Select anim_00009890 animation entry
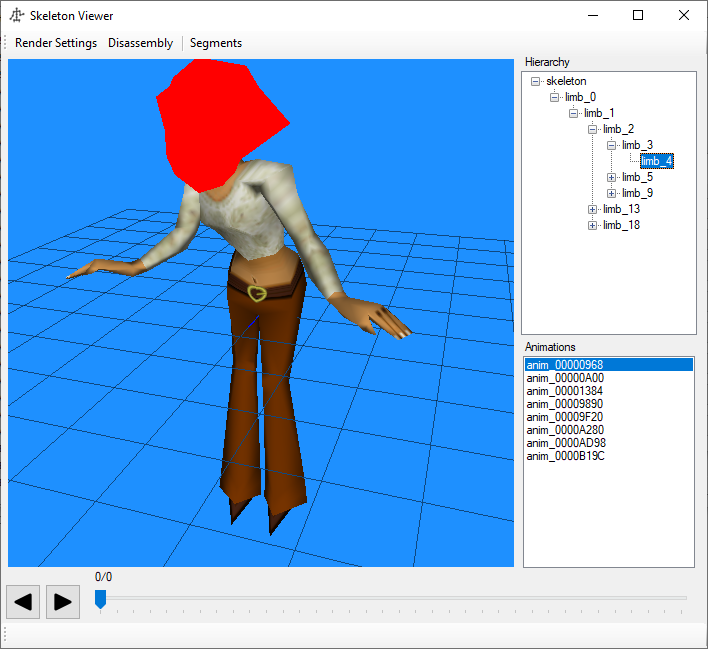The height and width of the screenshot is (649, 708). tap(565, 404)
